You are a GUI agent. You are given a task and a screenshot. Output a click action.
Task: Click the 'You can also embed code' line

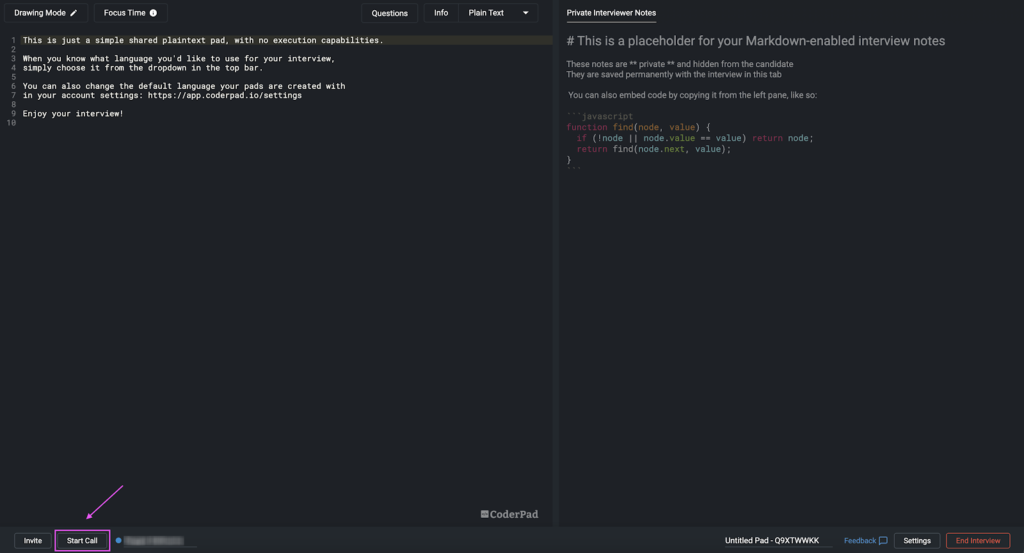point(692,95)
